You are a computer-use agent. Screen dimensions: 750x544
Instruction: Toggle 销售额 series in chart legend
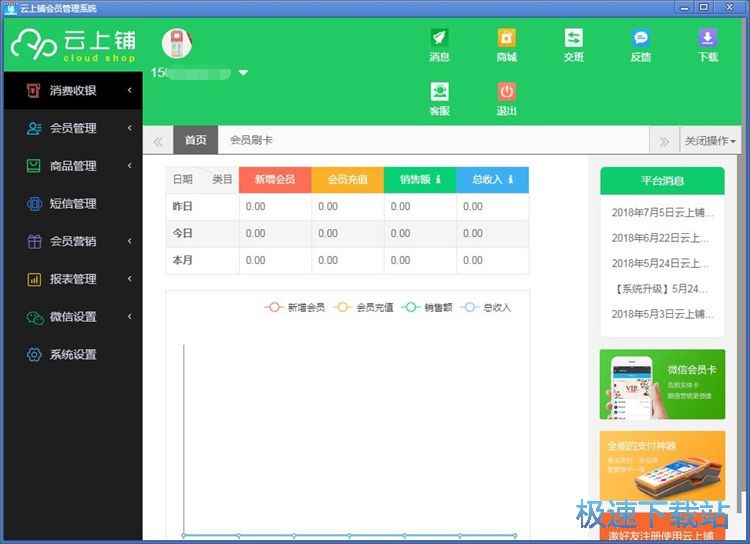point(428,307)
